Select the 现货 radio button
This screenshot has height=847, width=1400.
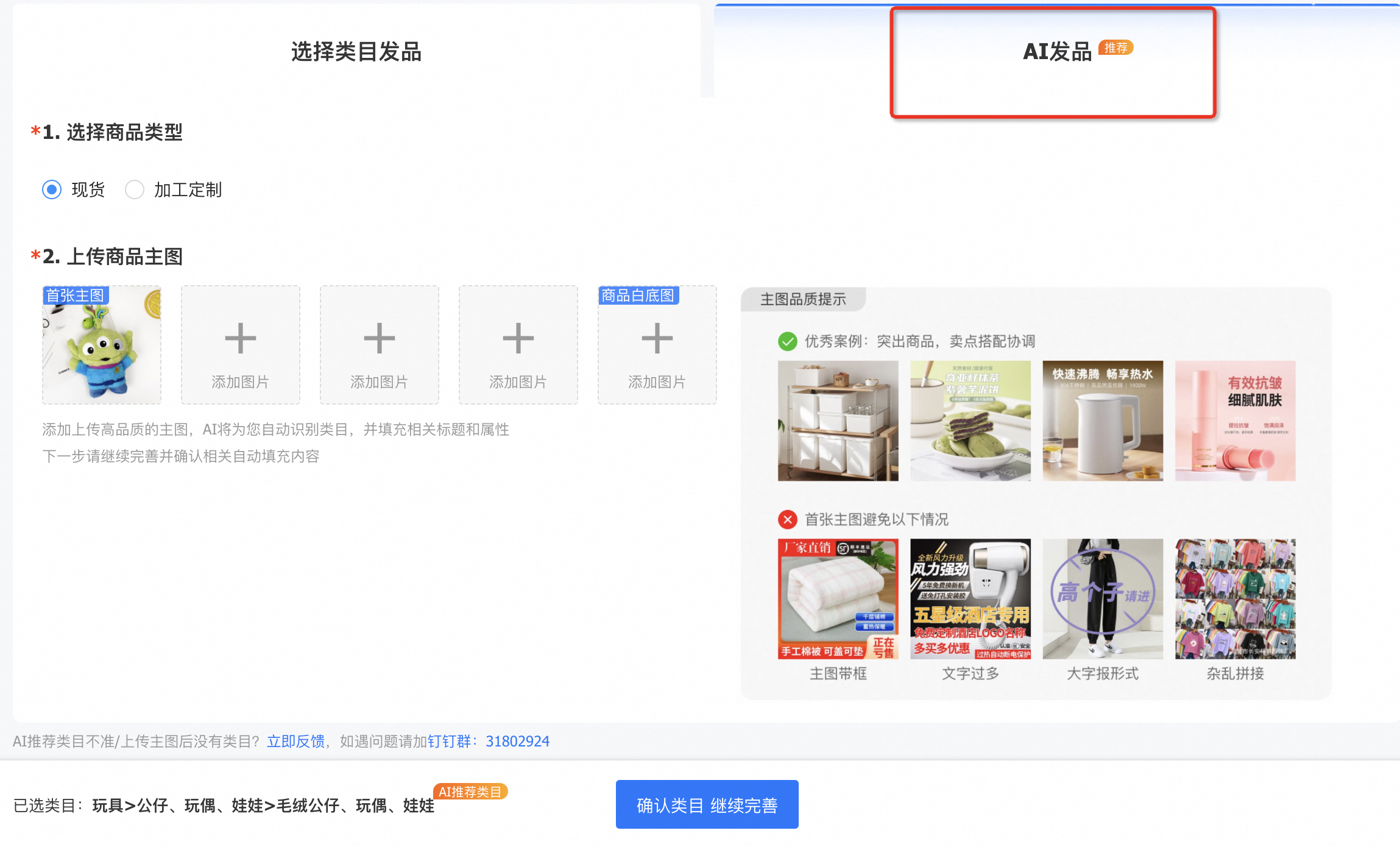(52, 190)
